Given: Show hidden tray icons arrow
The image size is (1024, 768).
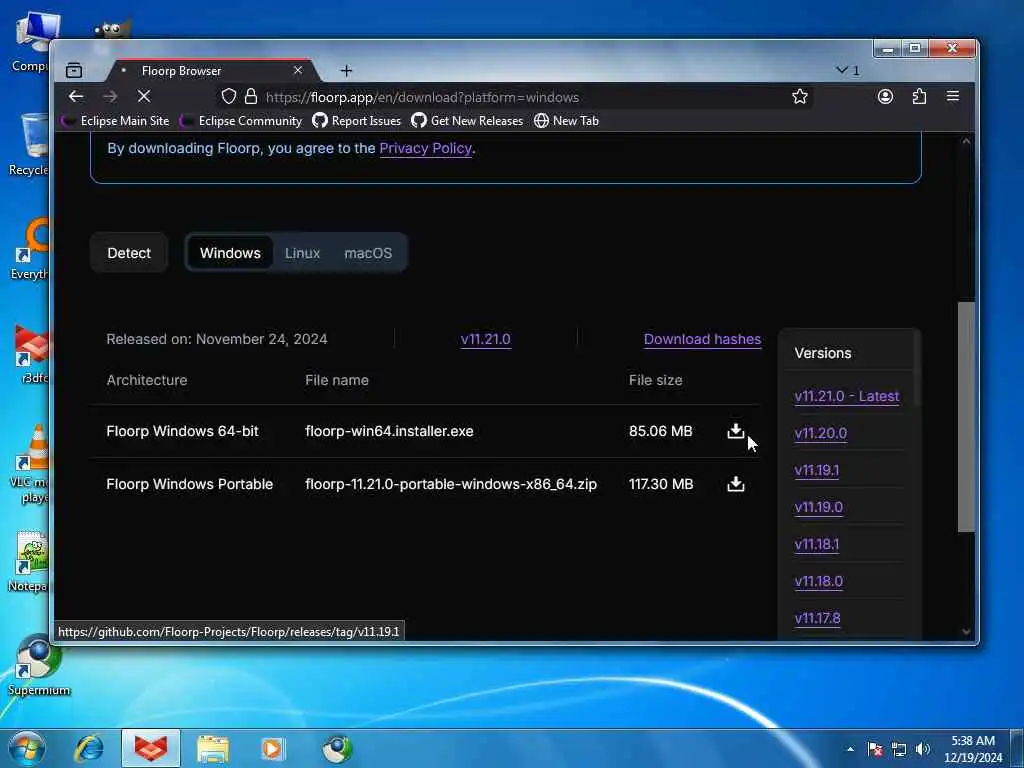Looking at the screenshot, I should click(x=850, y=749).
